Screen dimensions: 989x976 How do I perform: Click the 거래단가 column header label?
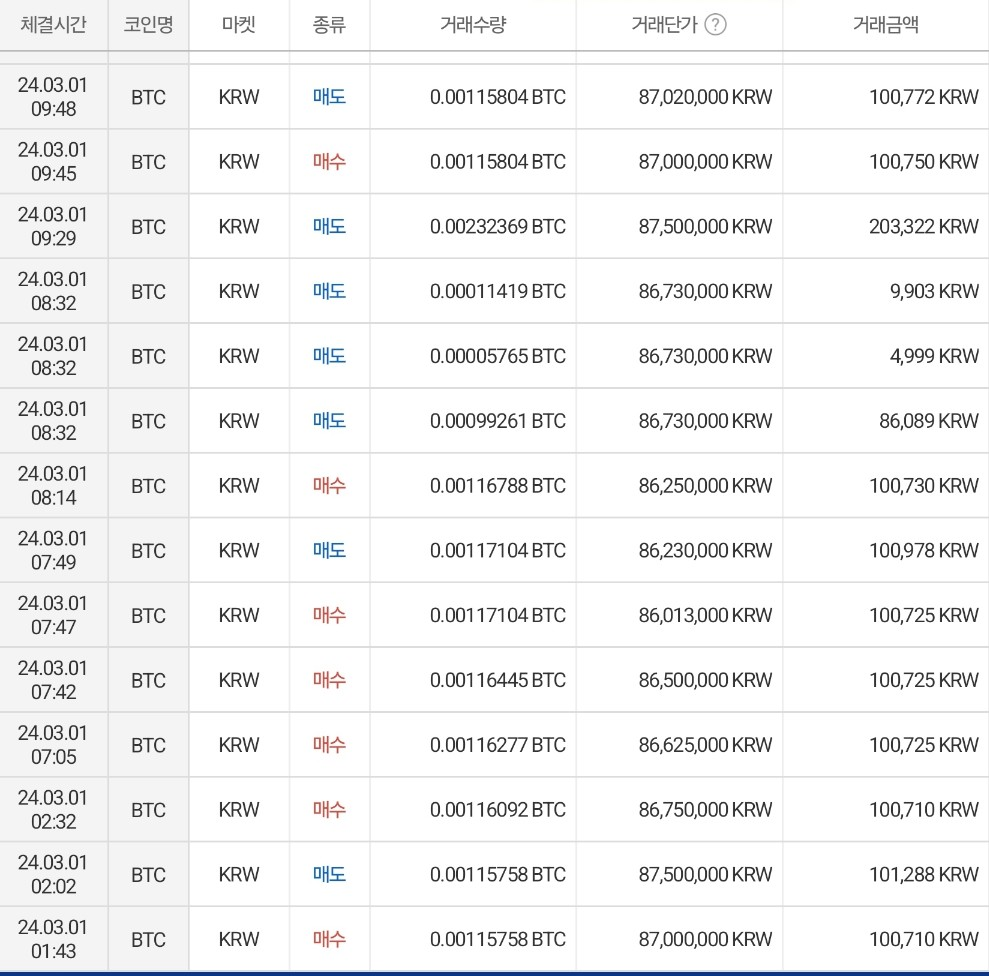[x=664, y=25]
